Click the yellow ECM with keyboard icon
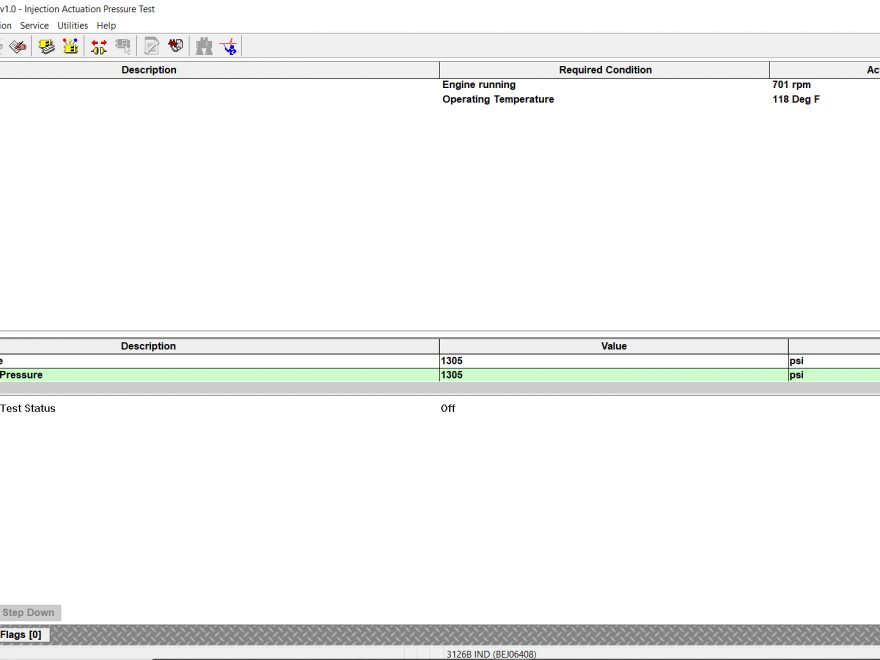The image size is (880, 660). pos(47,46)
